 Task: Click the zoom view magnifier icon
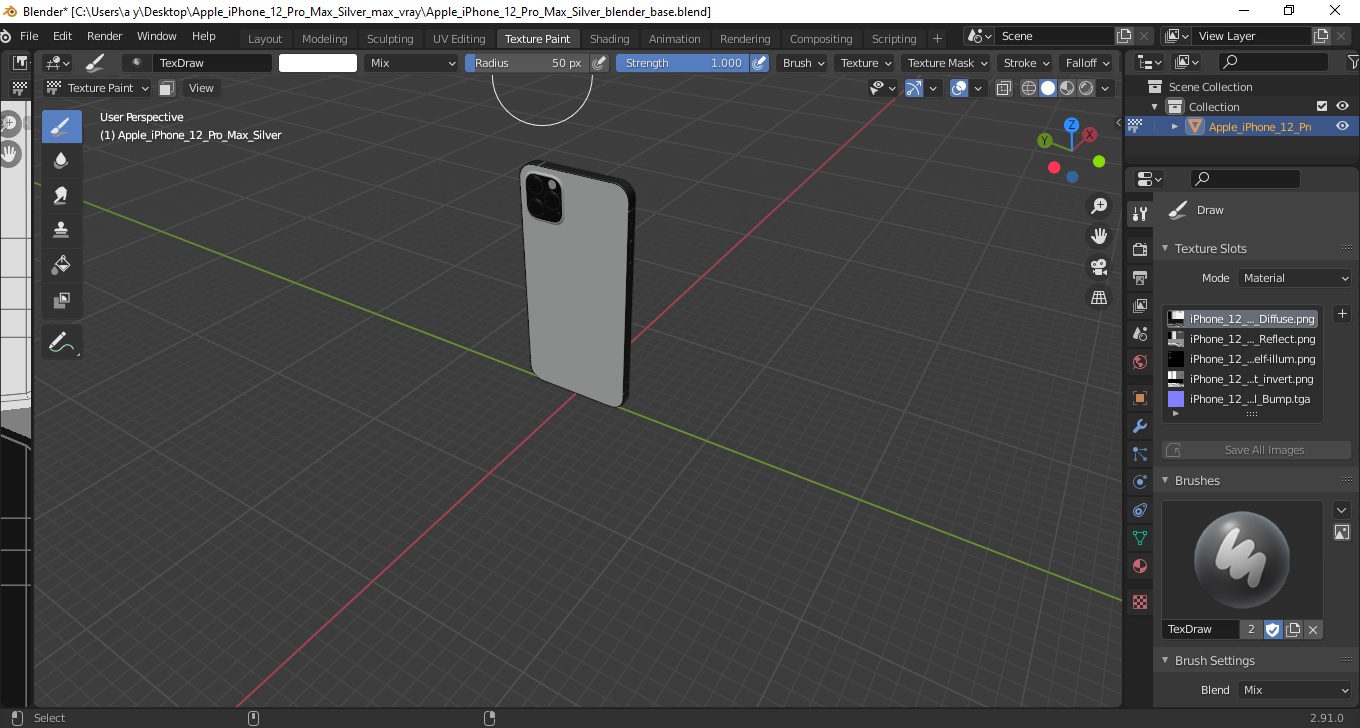point(1099,206)
